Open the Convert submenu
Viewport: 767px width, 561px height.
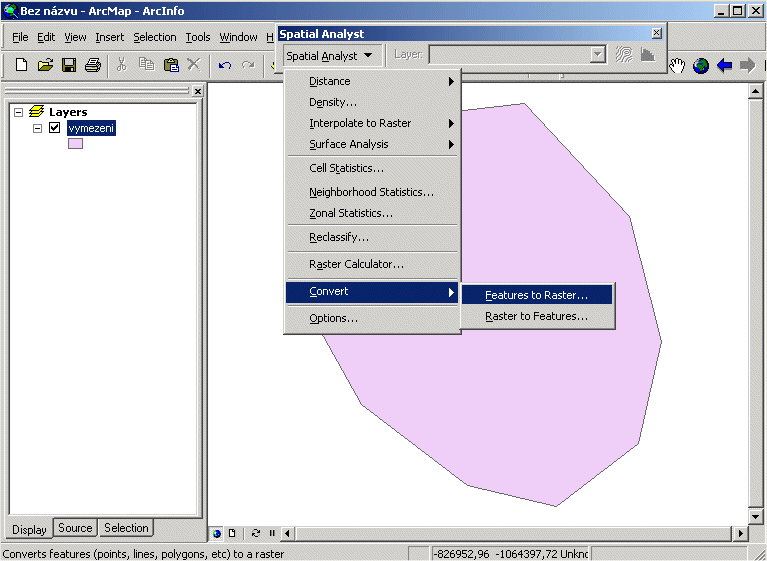tap(372, 292)
